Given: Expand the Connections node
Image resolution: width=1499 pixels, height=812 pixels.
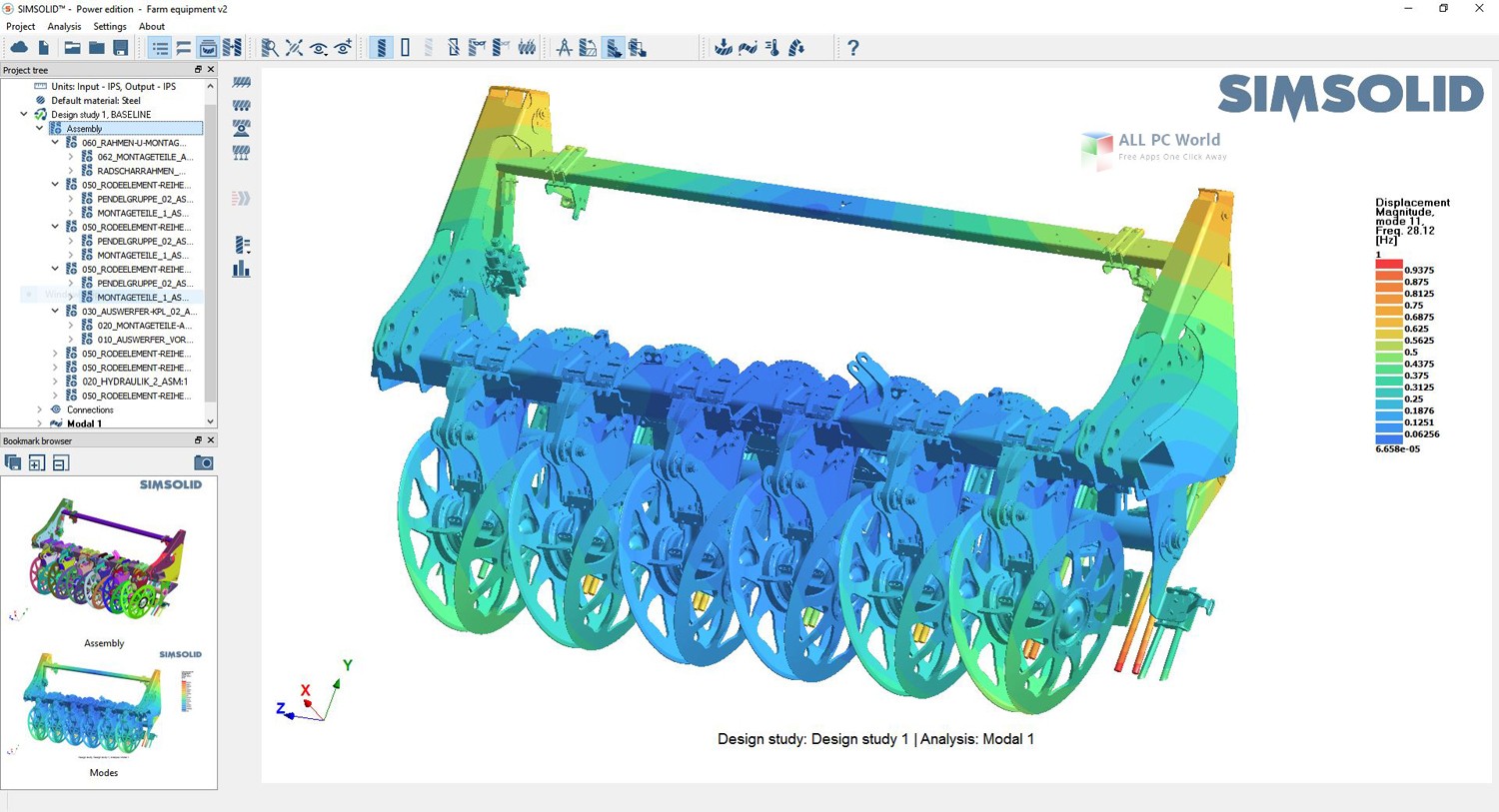Looking at the screenshot, I should [x=39, y=409].
